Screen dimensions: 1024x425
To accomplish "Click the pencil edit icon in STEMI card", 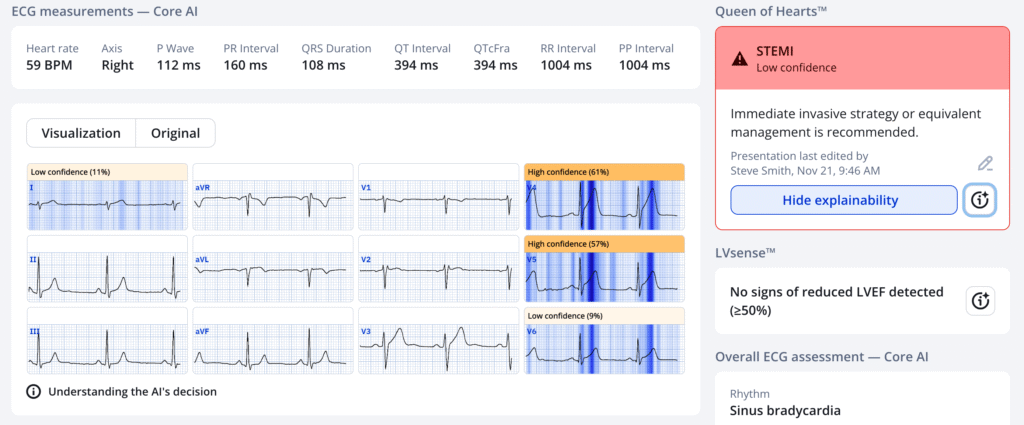I will point(985,163).
